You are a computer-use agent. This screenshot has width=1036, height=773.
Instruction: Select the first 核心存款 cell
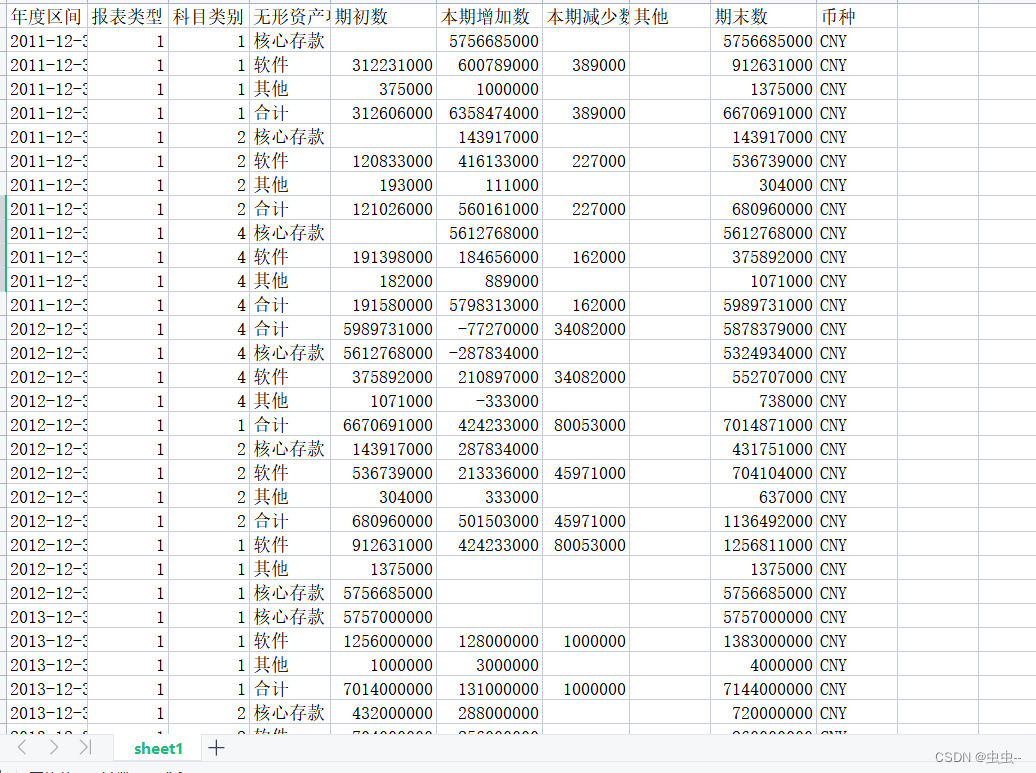[289, 40]
